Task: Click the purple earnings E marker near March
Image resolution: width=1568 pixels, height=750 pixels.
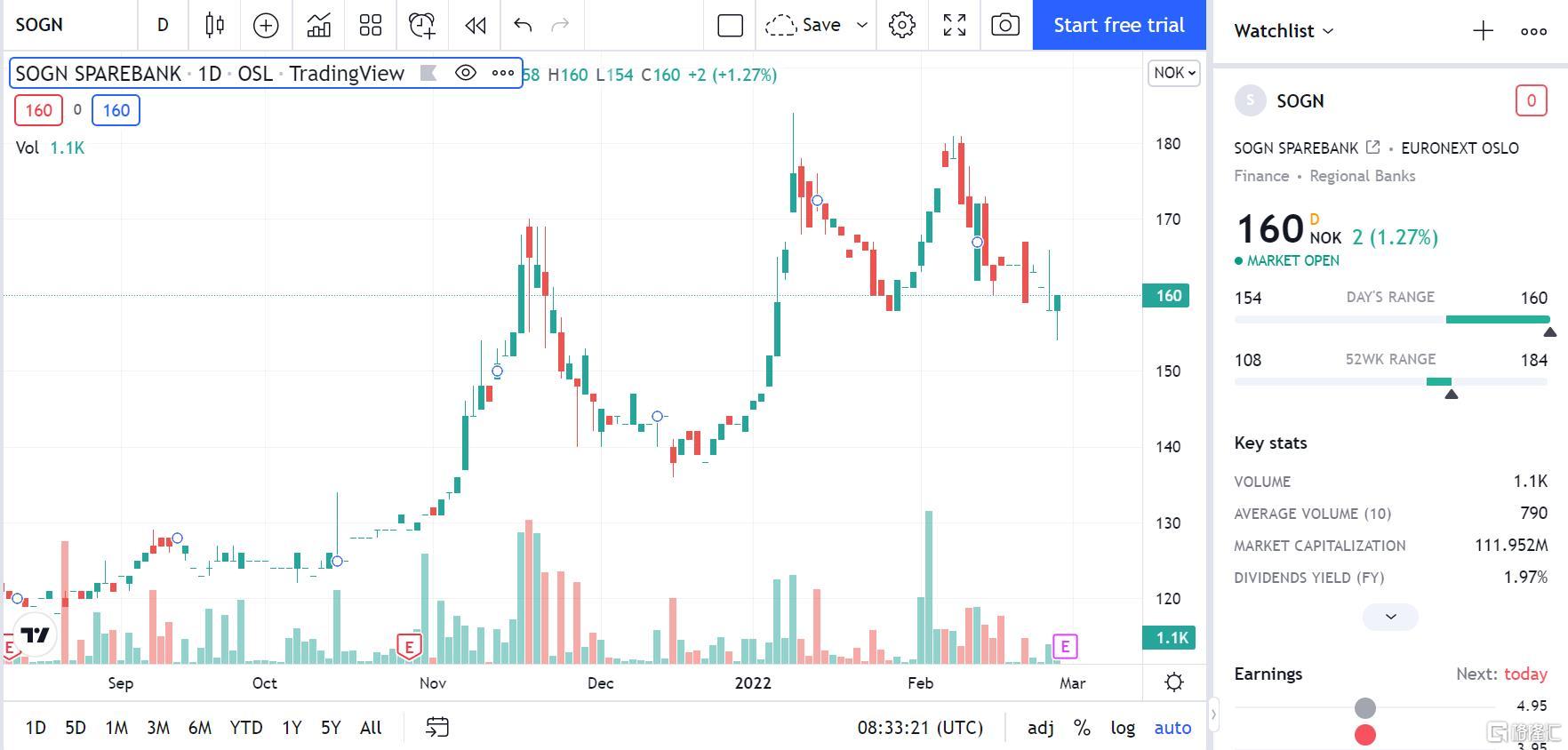Action: 1065,646
